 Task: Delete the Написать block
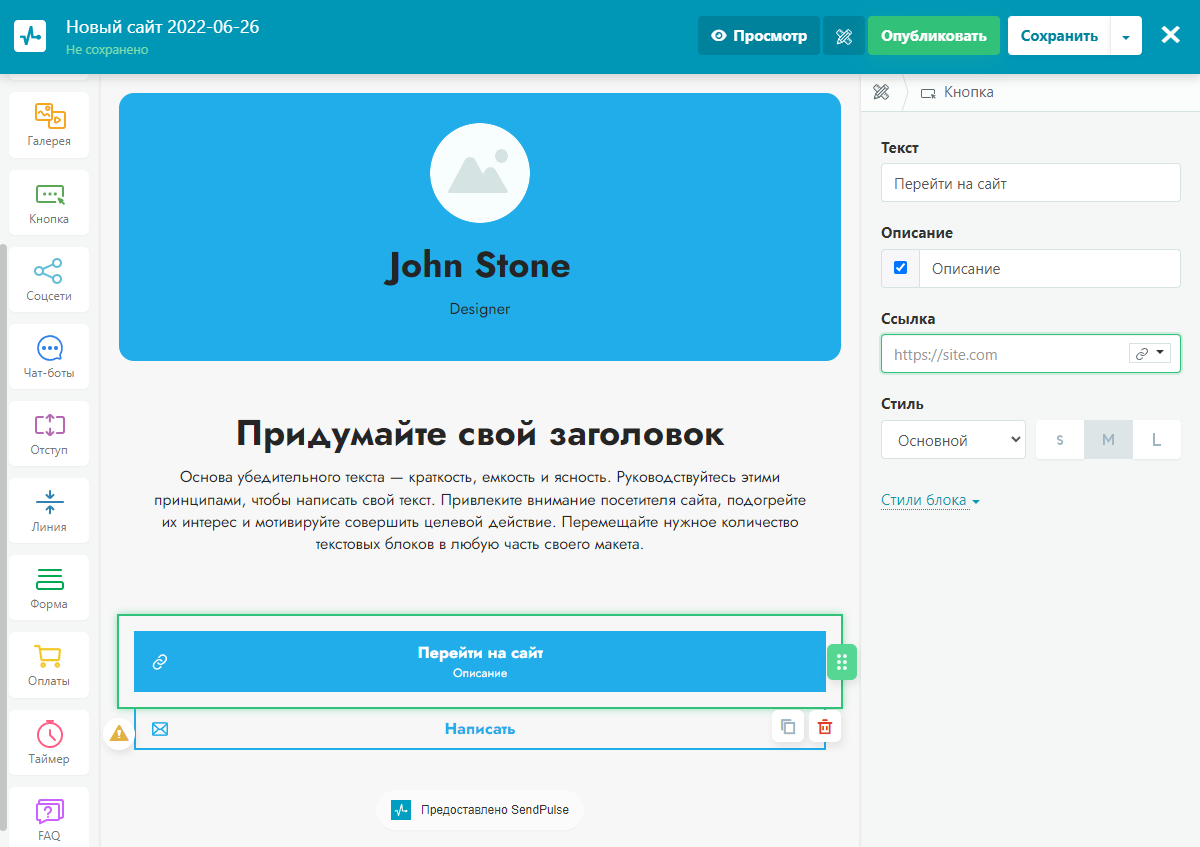(825, 726)
